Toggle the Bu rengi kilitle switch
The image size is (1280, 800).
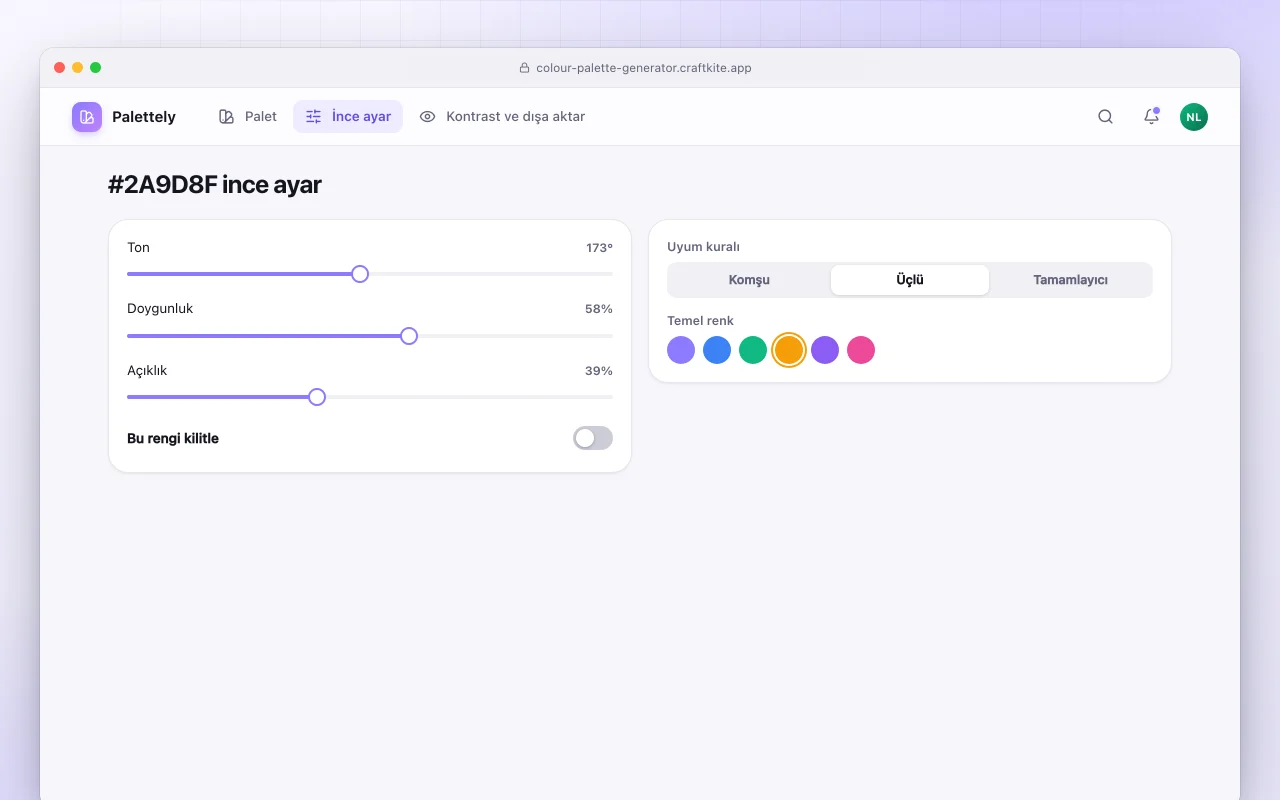593,438
